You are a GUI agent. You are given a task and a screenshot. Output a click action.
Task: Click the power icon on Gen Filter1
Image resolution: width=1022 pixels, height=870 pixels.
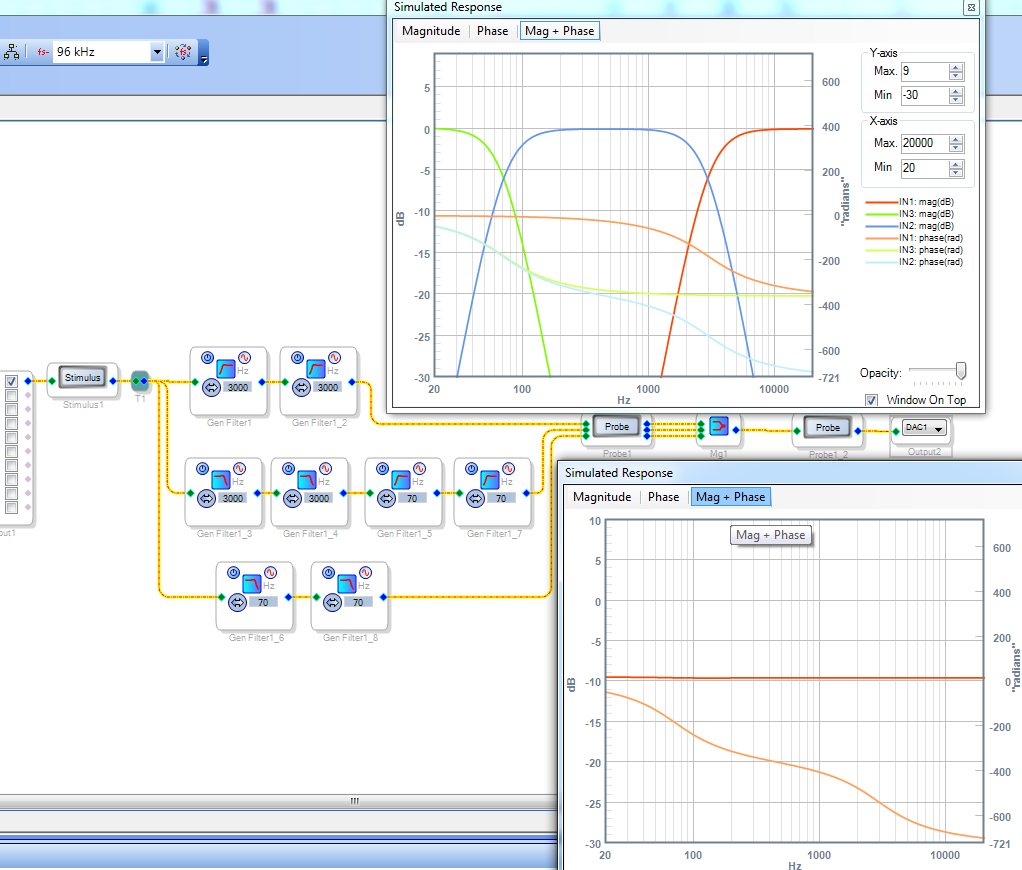[x=205, y=357]
